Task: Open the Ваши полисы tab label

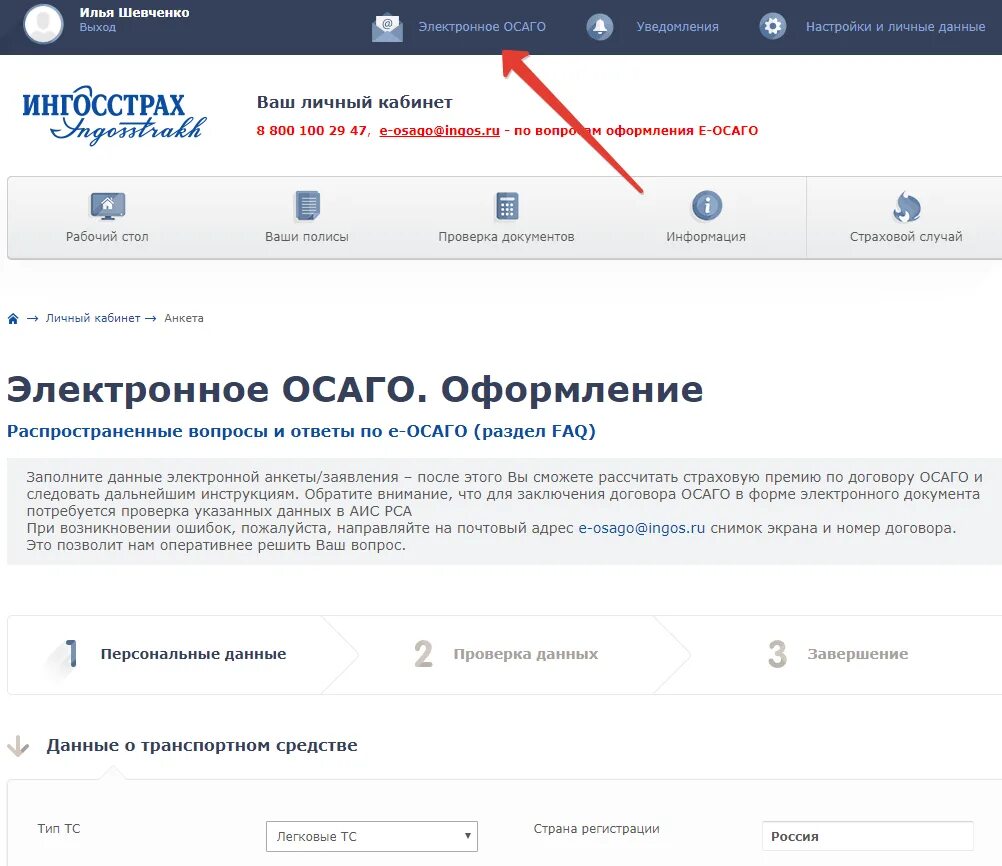Action: point(307,236)
